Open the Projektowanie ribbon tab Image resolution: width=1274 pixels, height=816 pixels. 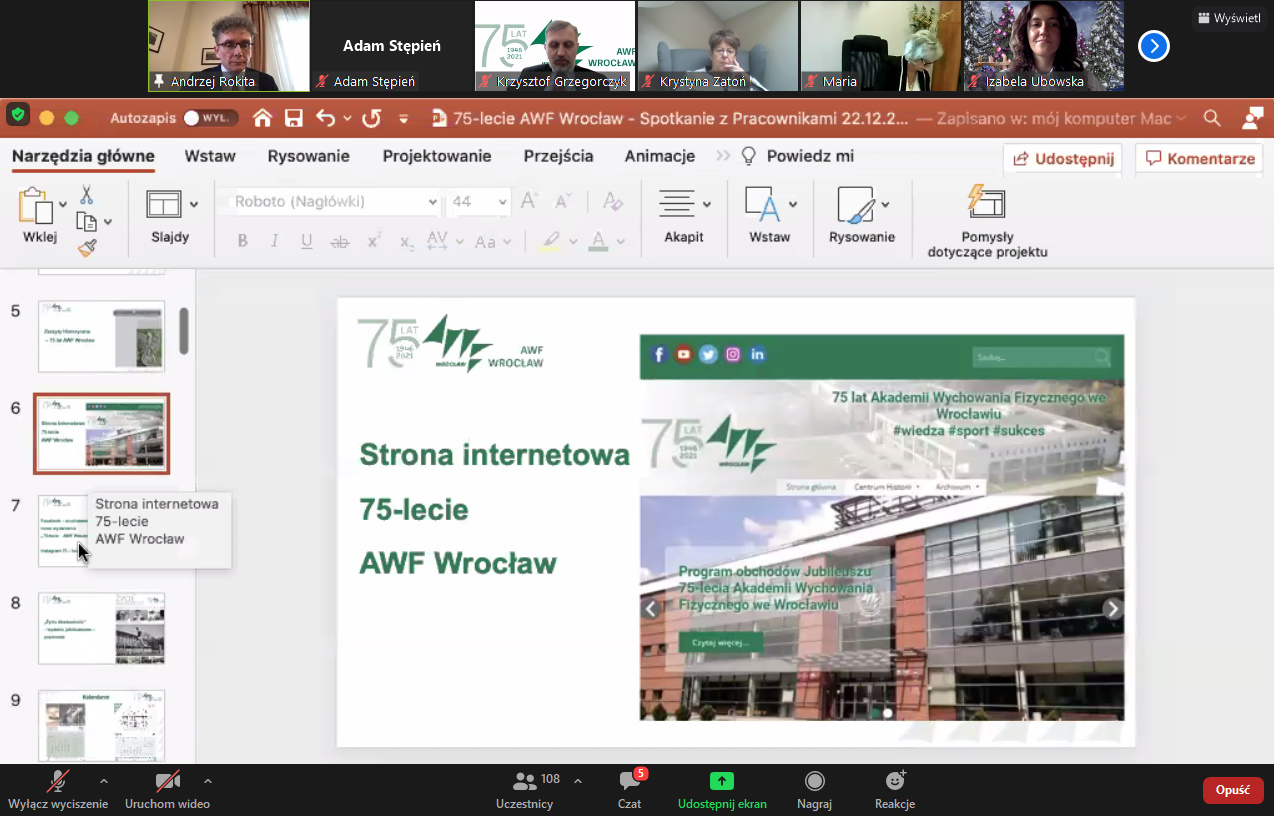coord(437,156)
